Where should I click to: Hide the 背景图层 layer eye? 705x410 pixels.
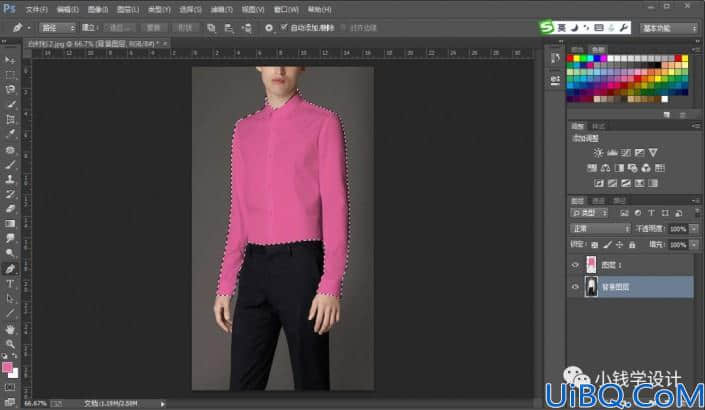pos(575,287)
